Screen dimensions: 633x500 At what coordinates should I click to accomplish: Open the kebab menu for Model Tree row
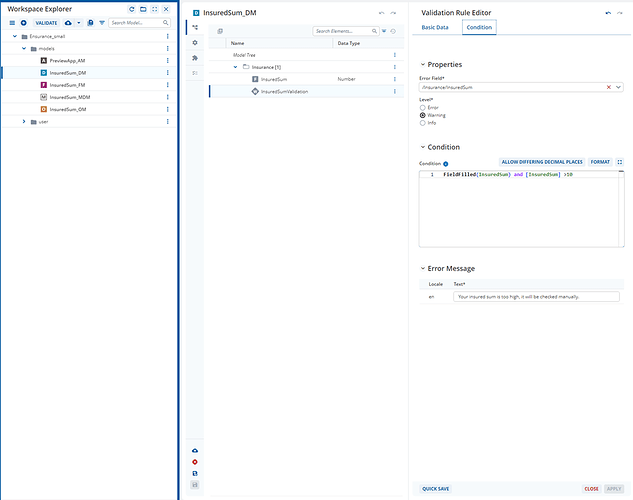point(394,55)
